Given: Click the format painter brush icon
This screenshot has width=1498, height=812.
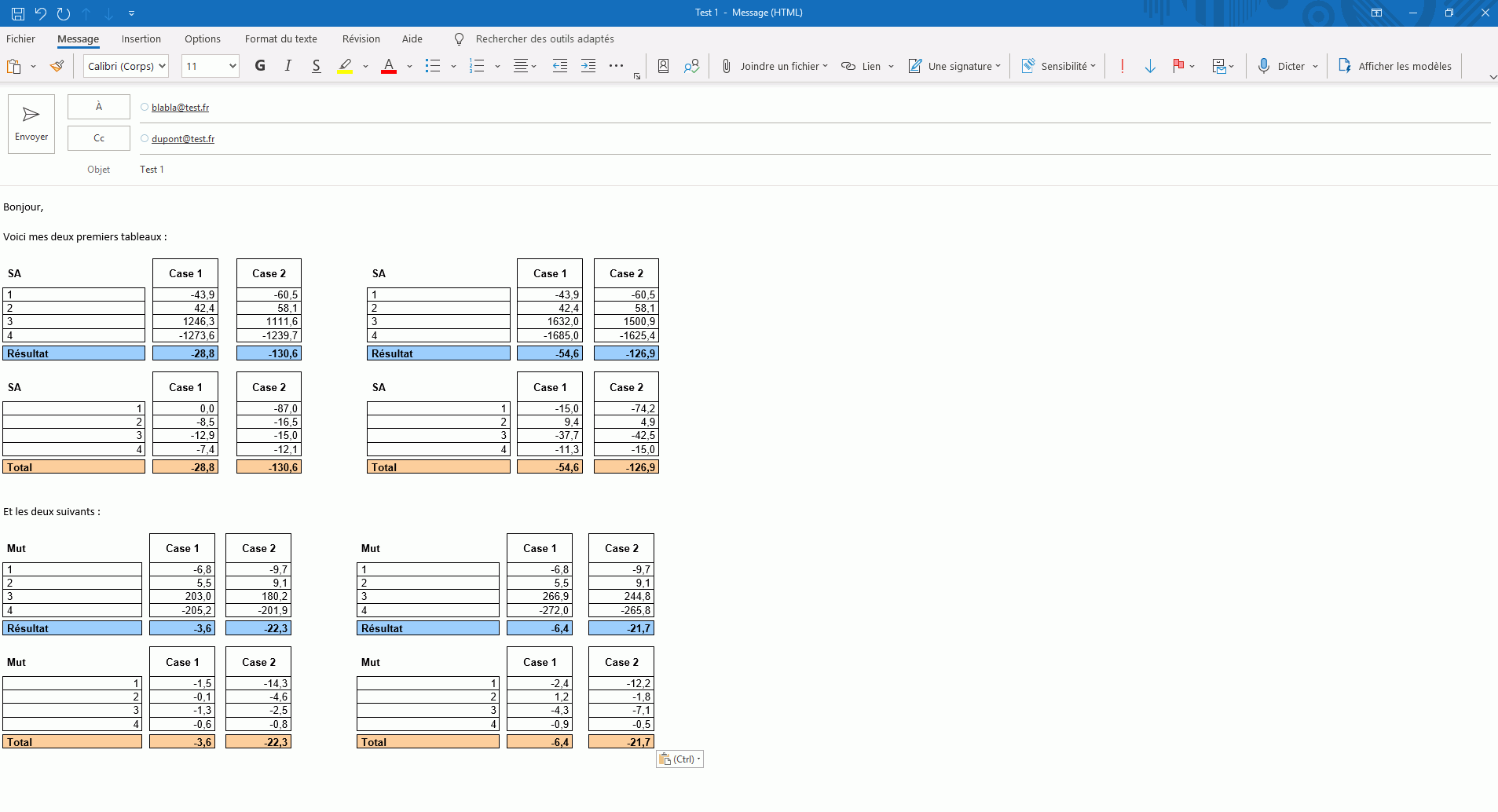Looking at the screenshot, I should tap(57, 66).
